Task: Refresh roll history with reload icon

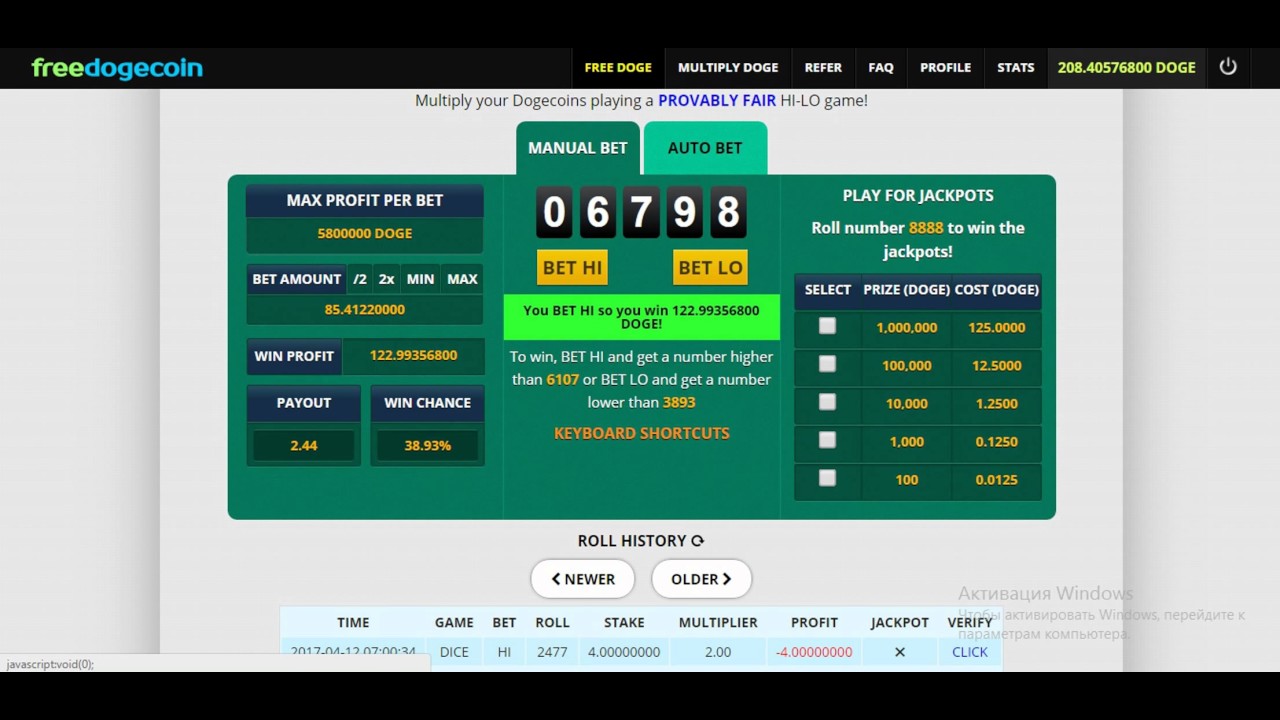Action: click(698, 541)
